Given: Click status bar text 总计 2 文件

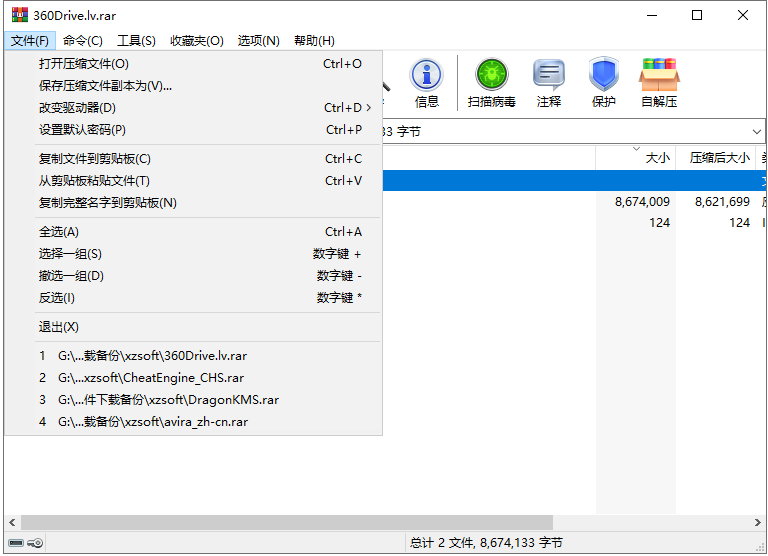Looking at the screenshot, I should point(441,543).
